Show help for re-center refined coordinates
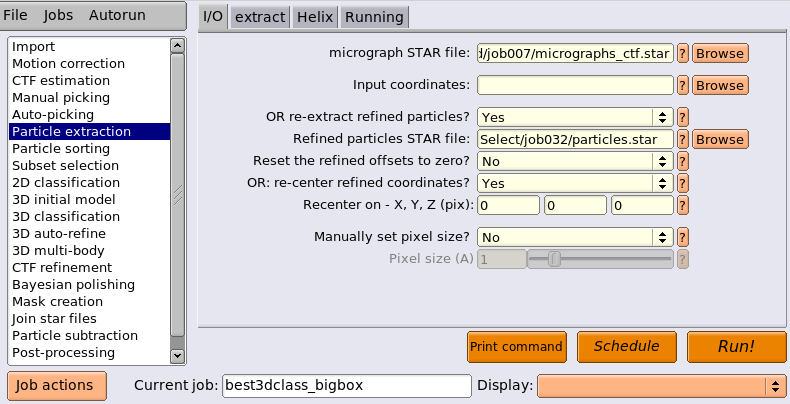 (x=682, y=183)
